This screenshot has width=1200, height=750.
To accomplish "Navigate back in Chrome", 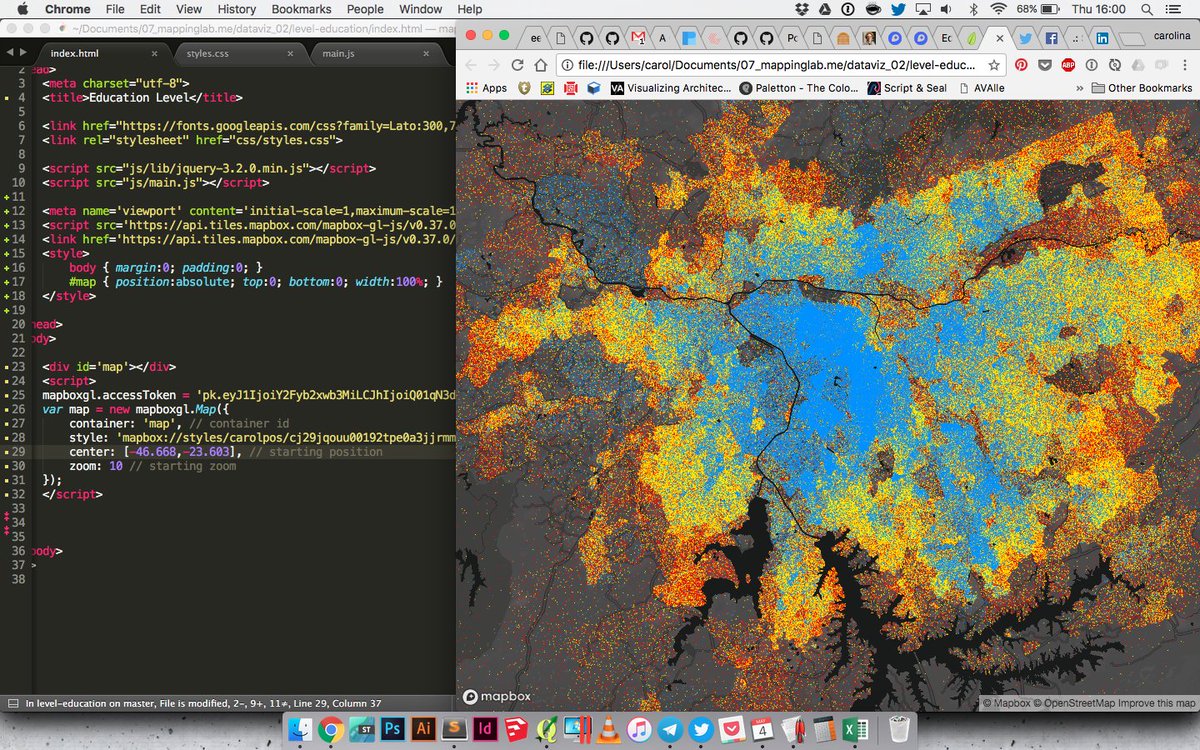I will [469, 65].
